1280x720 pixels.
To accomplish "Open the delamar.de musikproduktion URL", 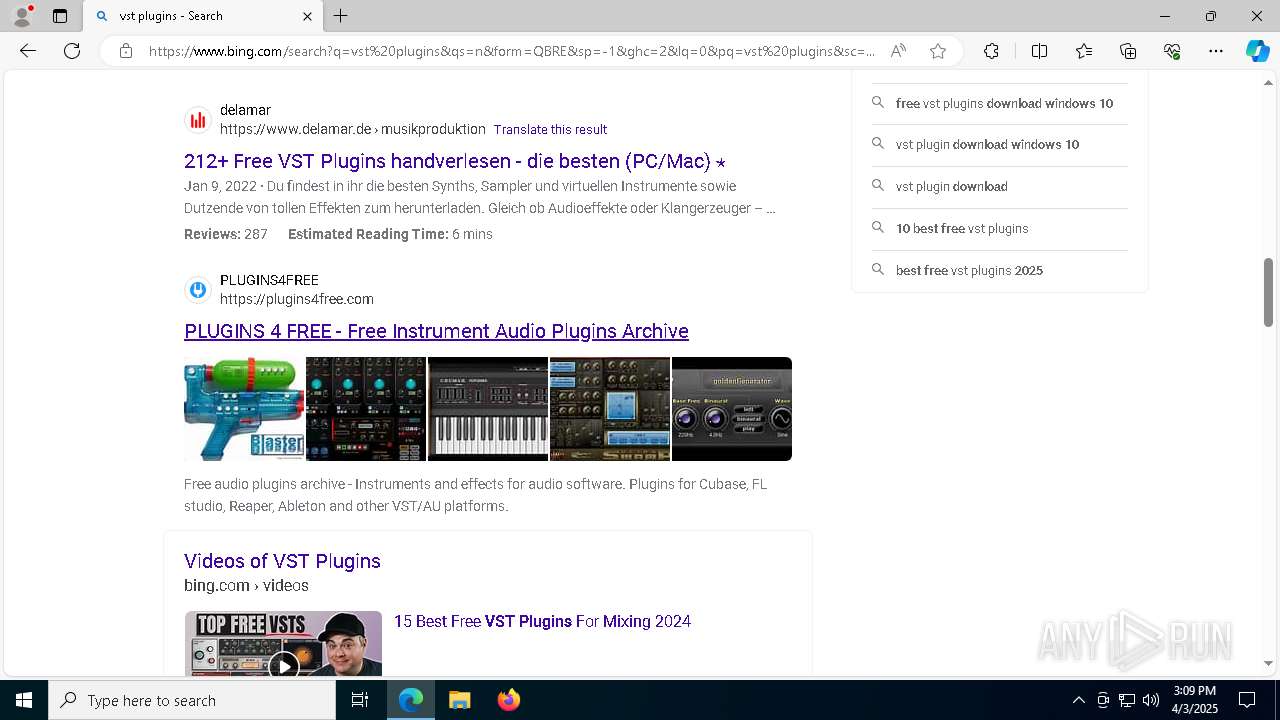I will coord(353,129).
